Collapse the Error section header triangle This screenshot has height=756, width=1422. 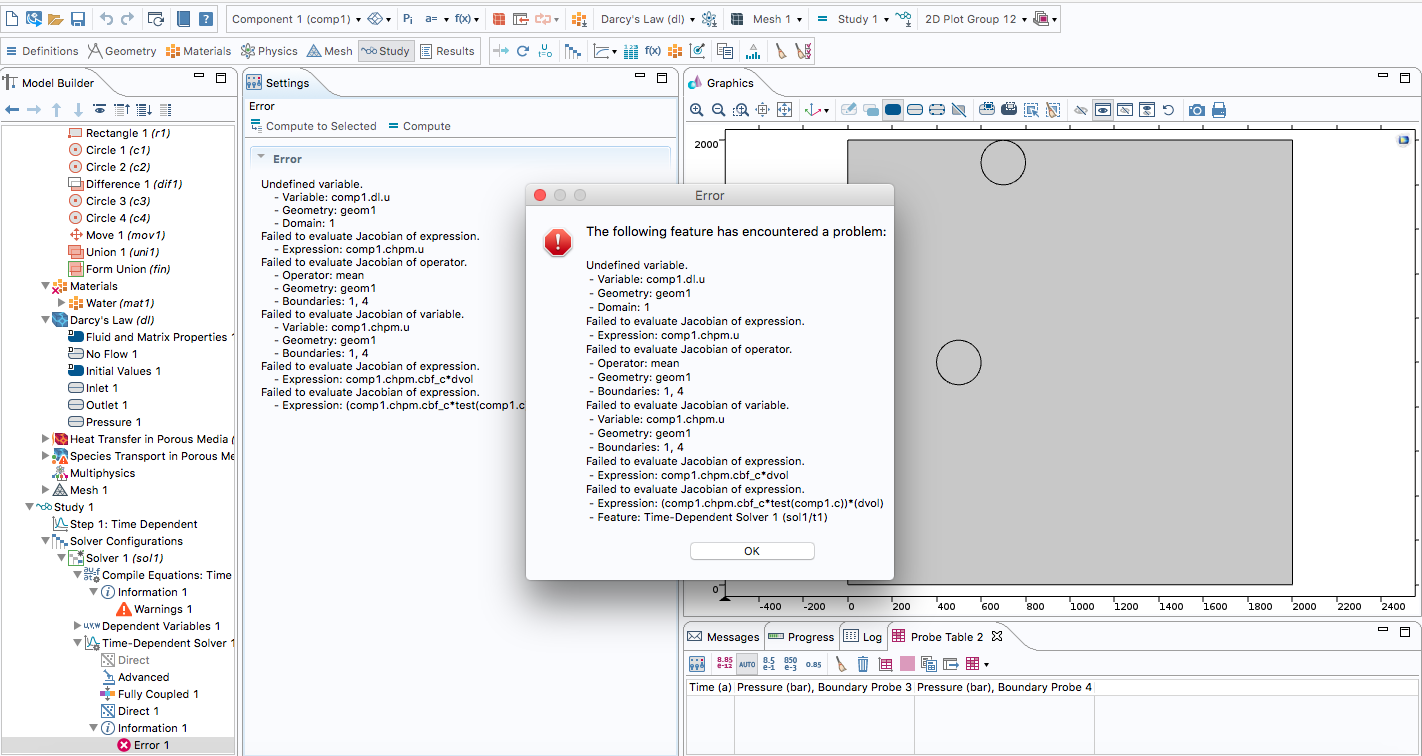(x=261, y=158)
